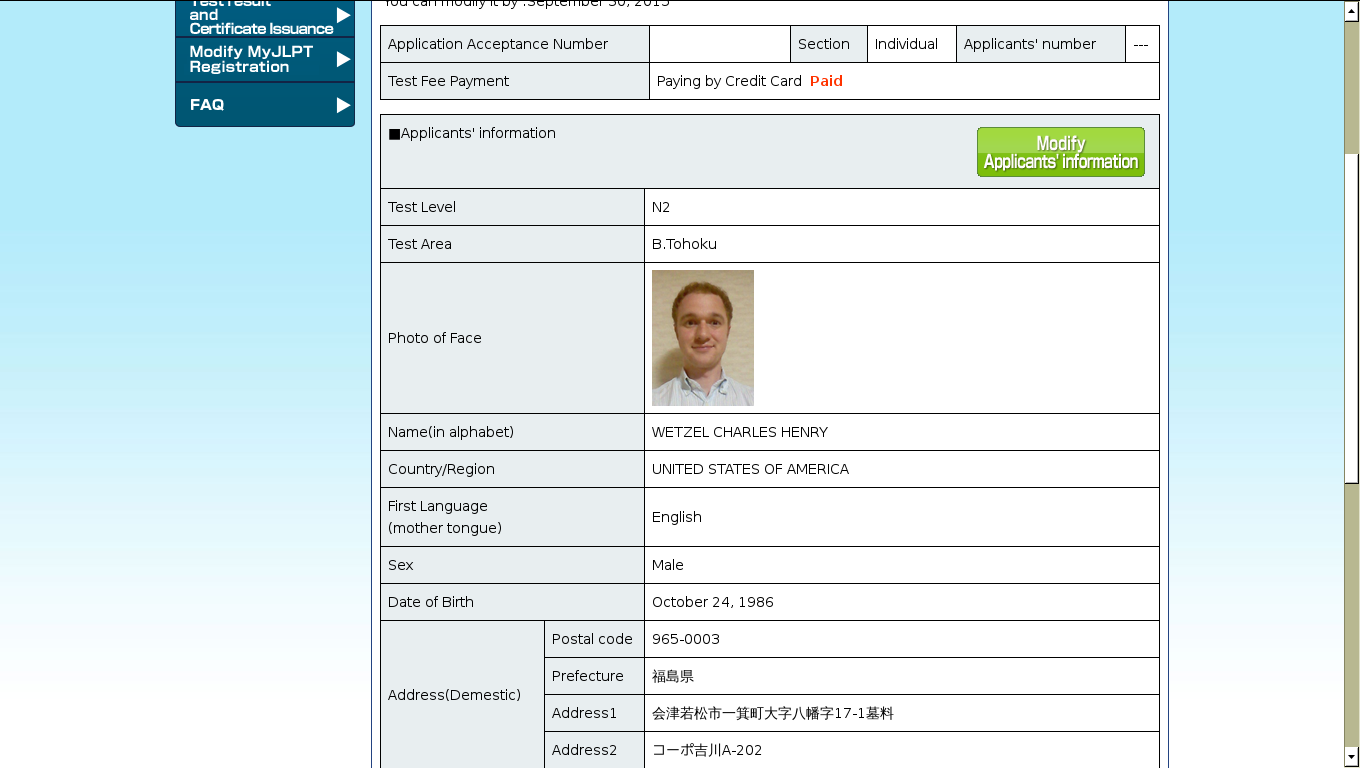The height and width of the screenshot is (768, 1360).
Task: Select the Test Level row showing N2
Action: click(x=770, y=206)
